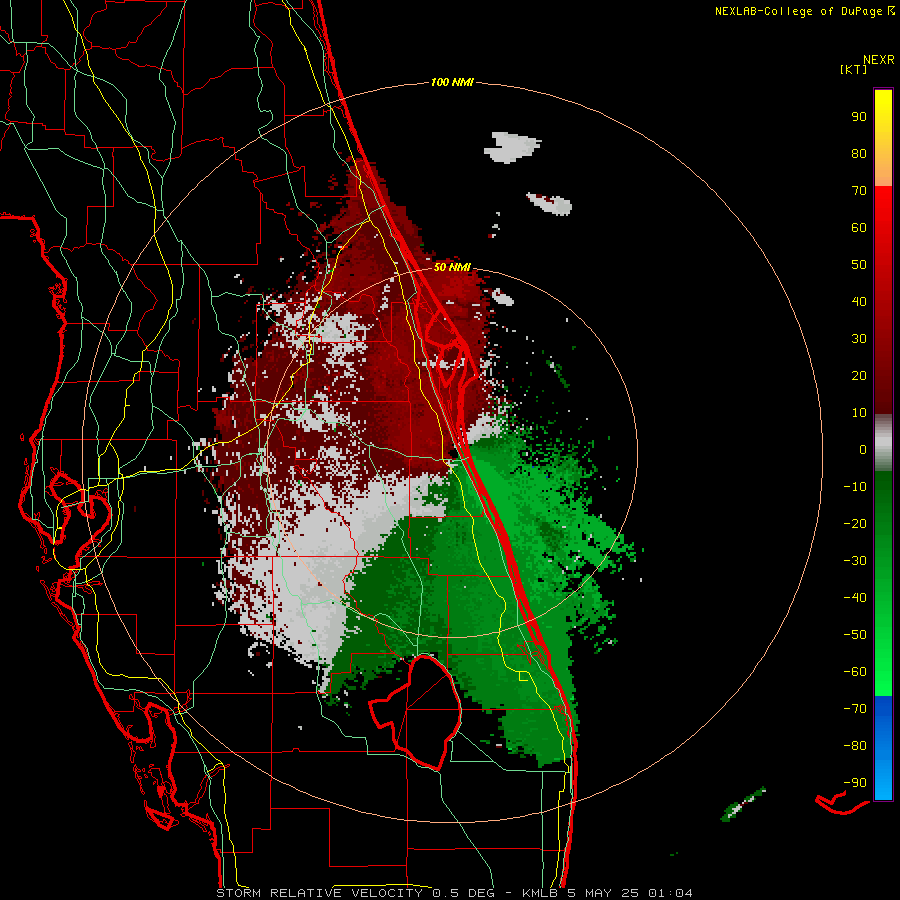Click the -80 value on velocity scale
Screen dimensions: 900x900
855,746
